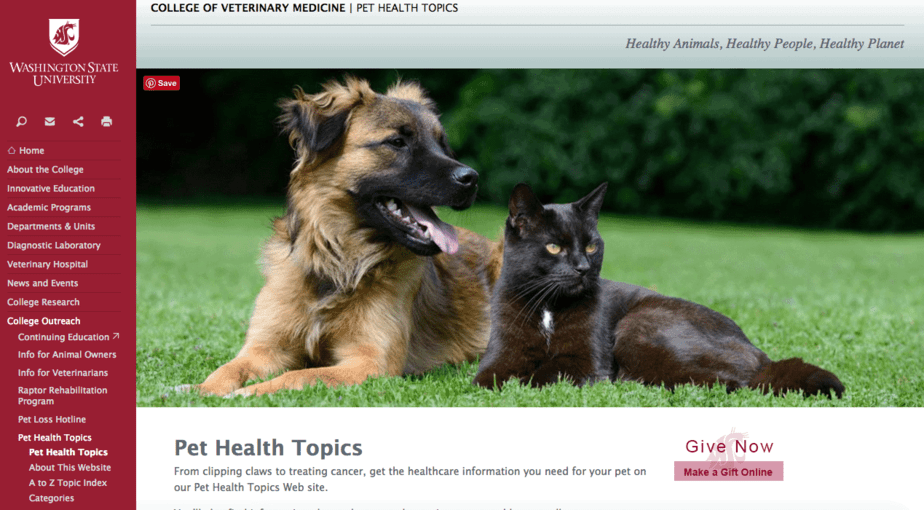Viewport: 924px width, 510px height.
Task: Click the envelope contact icon
Action: 50,121
